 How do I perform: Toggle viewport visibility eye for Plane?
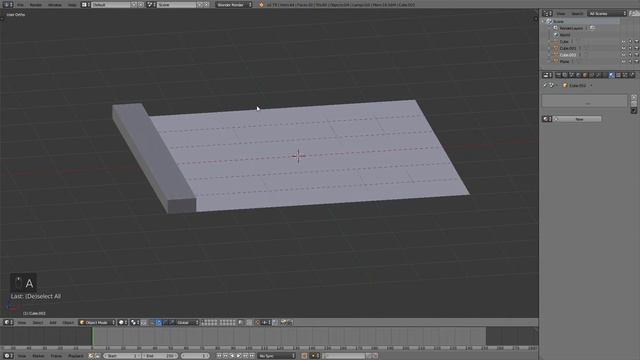click(x=623, y=61)
